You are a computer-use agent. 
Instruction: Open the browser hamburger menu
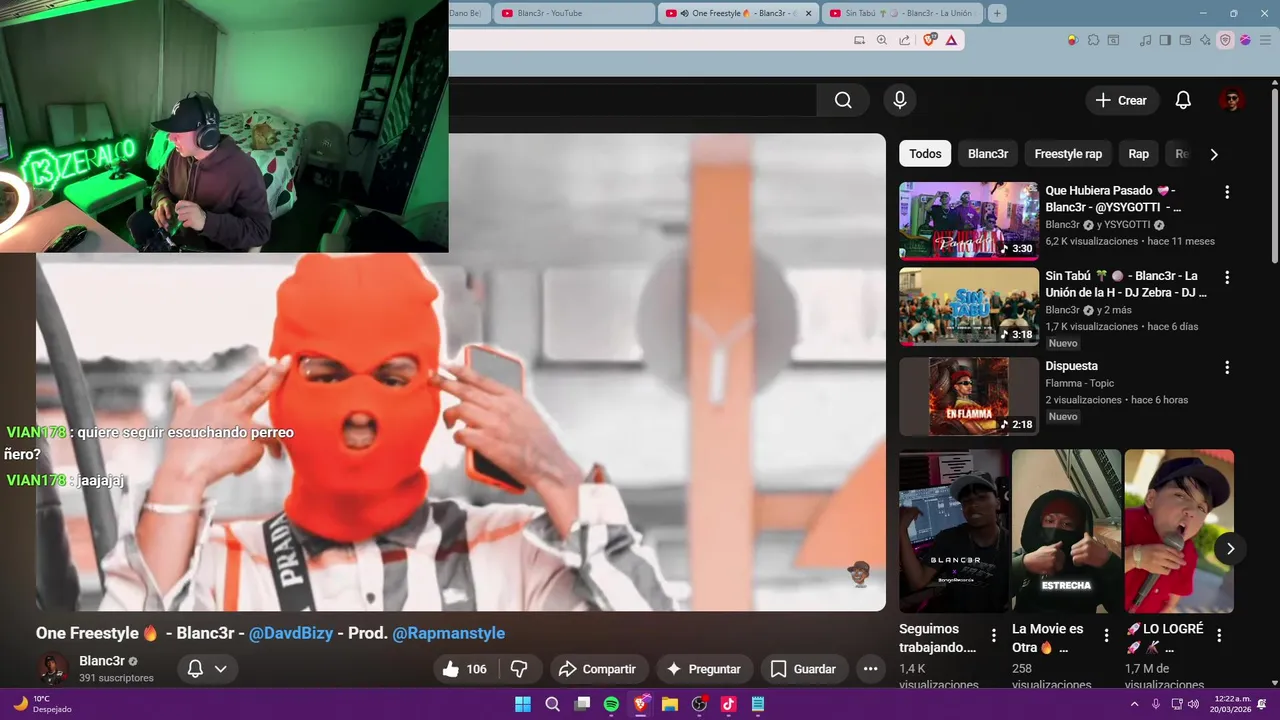tap(1265, 40)
